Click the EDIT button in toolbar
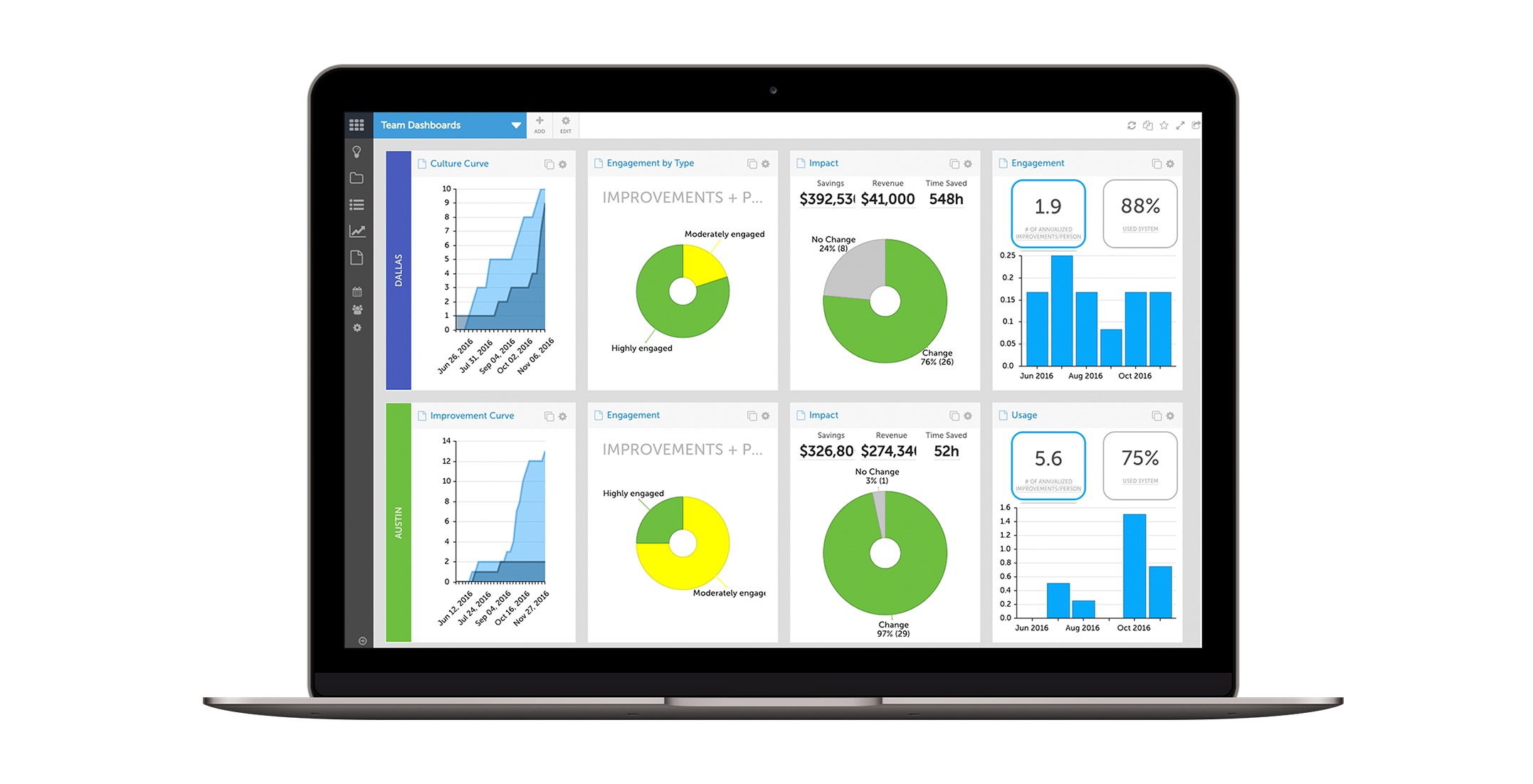 tap(567, 126)
